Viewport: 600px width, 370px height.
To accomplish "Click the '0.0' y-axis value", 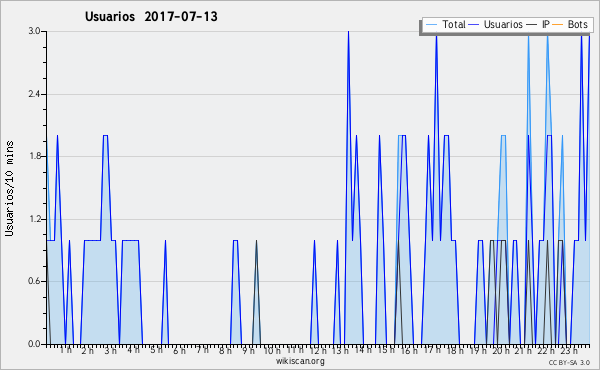I will point(34,344).
